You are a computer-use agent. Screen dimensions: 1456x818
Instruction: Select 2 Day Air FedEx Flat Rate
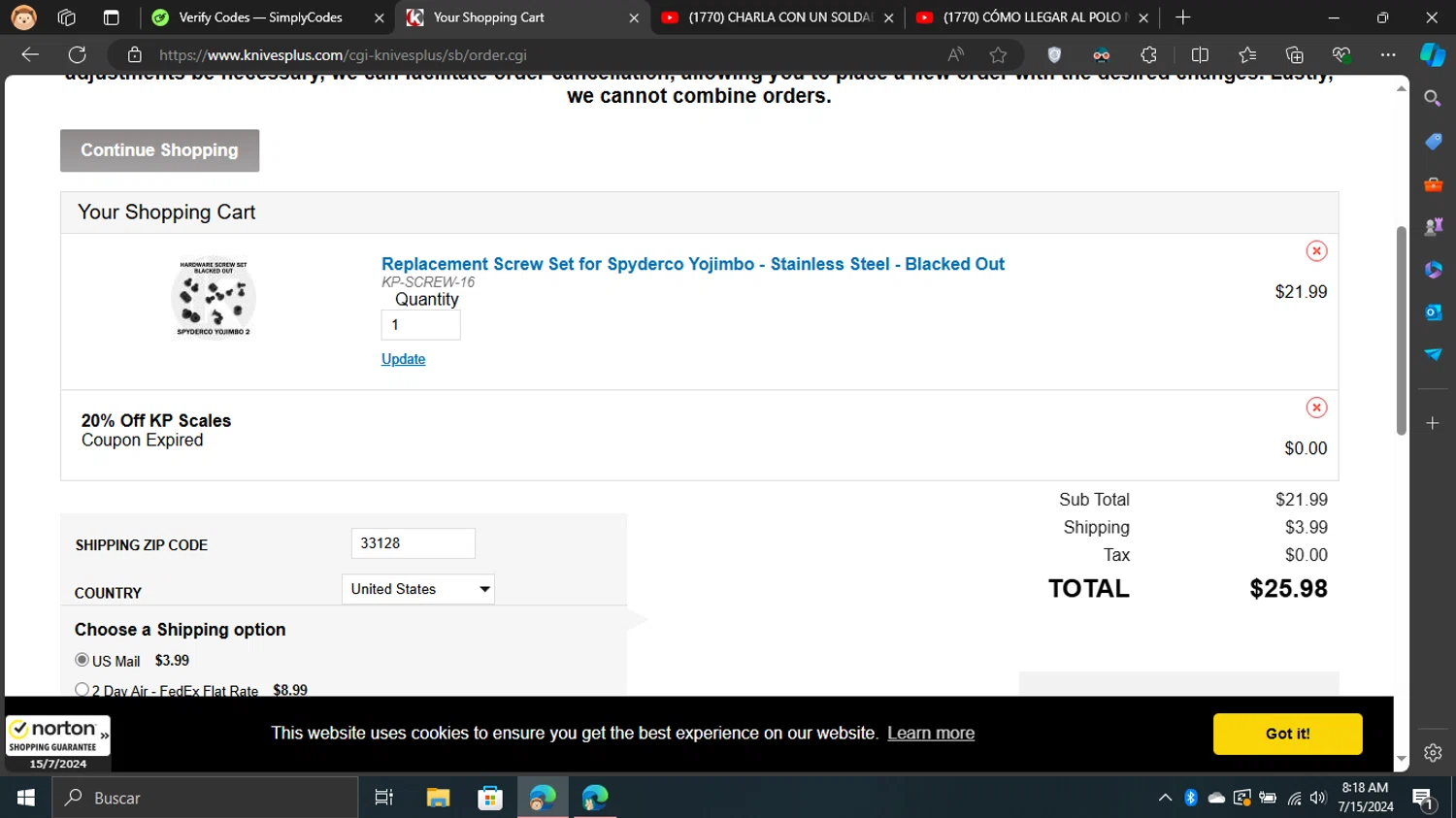coord(82,690)
